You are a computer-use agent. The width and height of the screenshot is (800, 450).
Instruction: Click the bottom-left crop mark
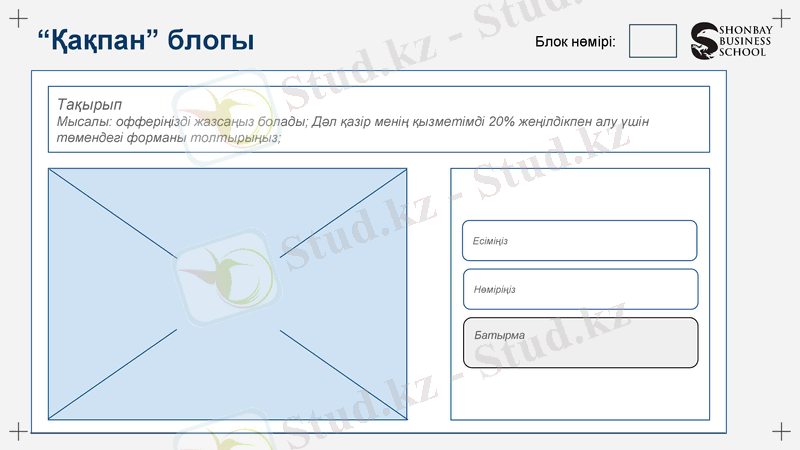click(17, 431)
